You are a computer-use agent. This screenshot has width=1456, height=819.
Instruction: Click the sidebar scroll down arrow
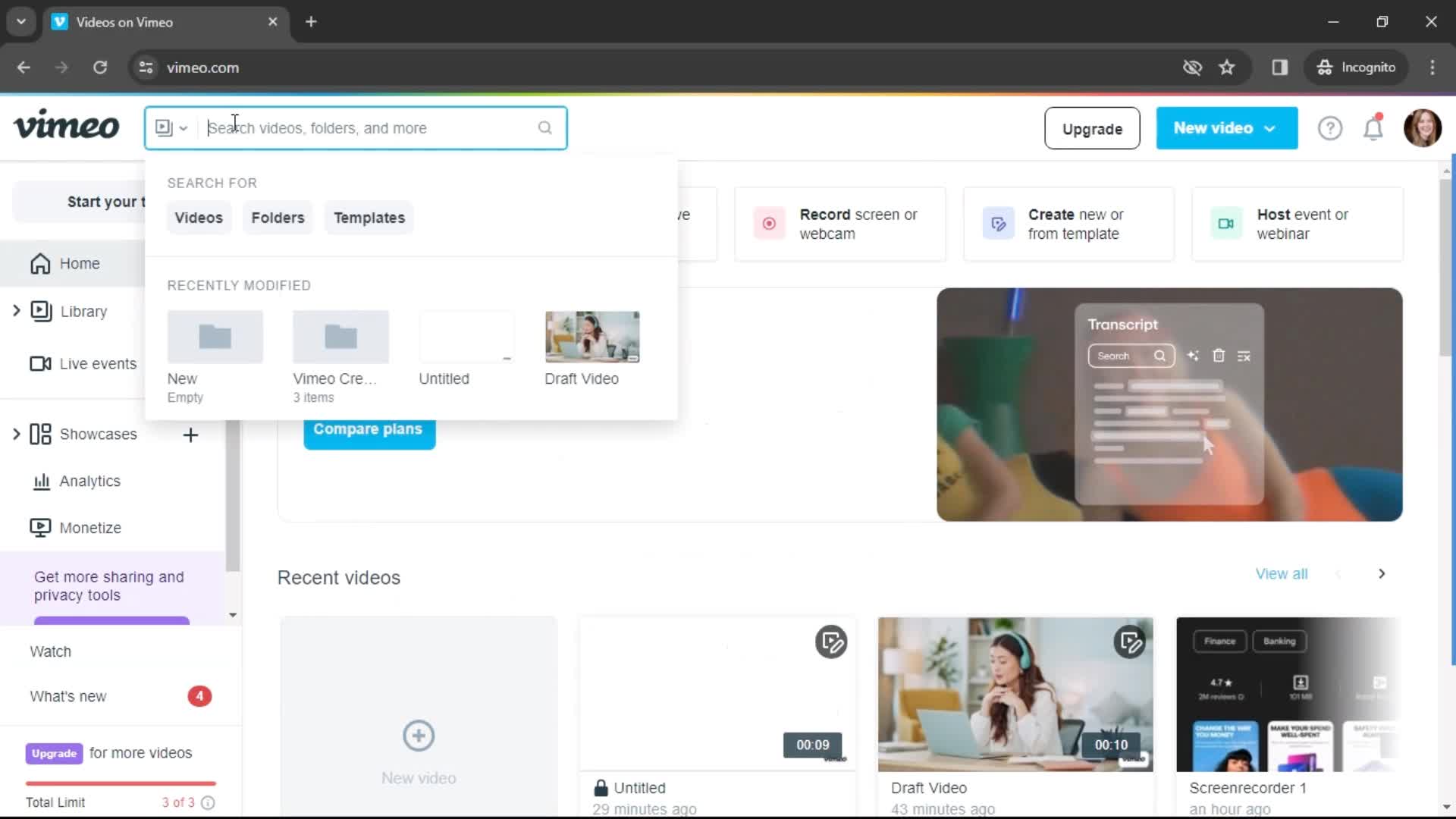[x=233, y=615]
